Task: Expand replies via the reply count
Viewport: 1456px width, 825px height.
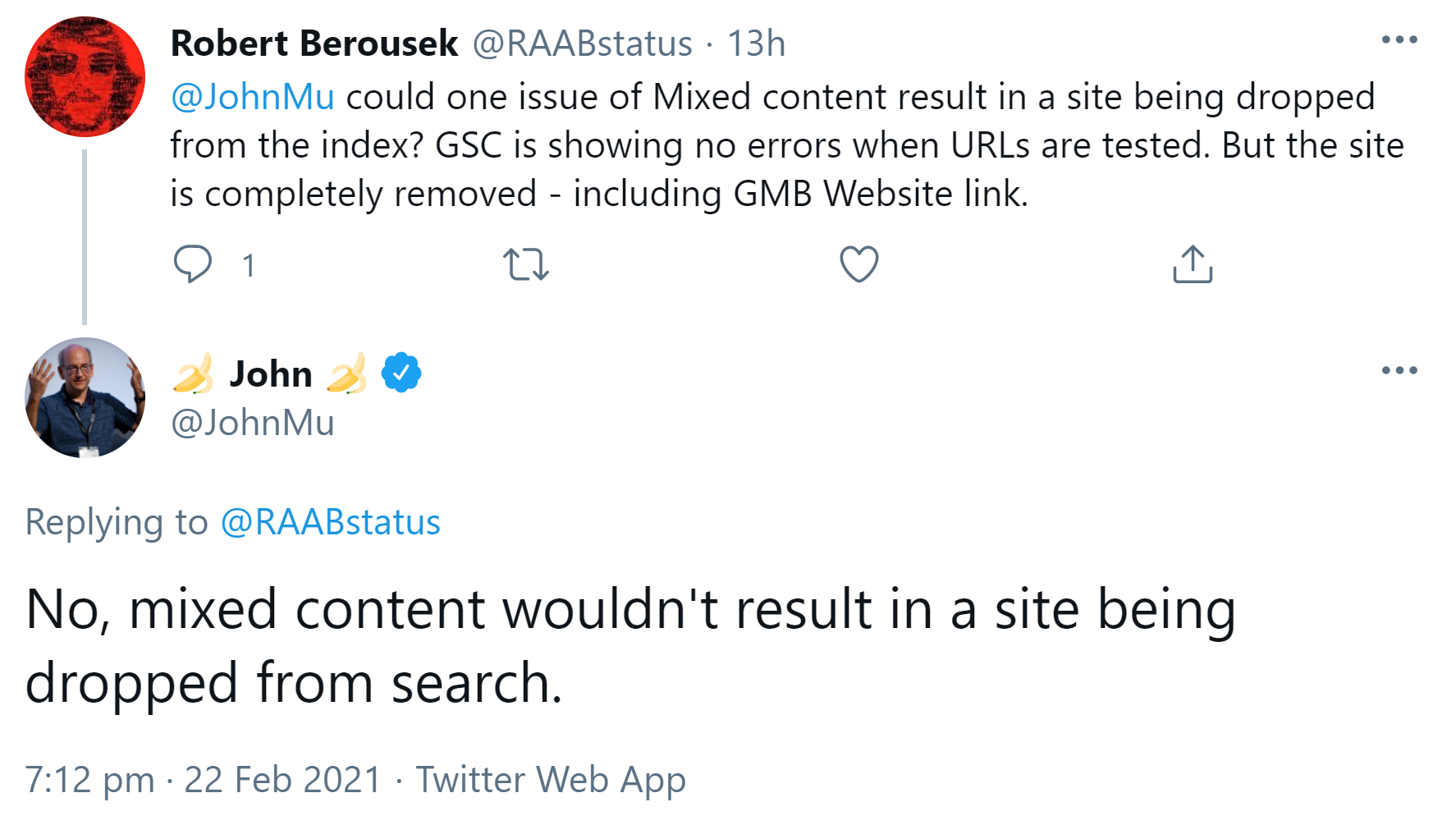Action: tap(248, 264)
